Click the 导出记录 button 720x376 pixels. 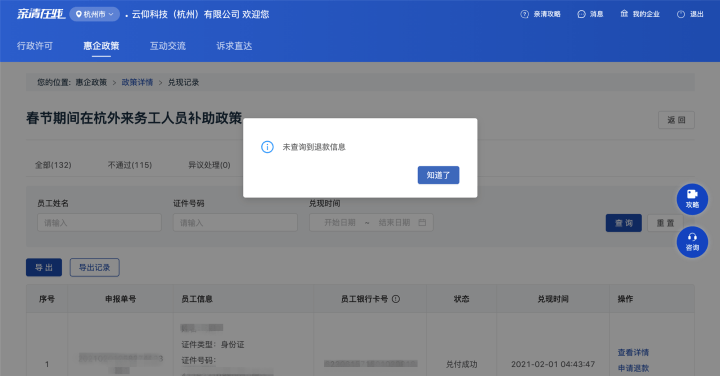(95, 268)
